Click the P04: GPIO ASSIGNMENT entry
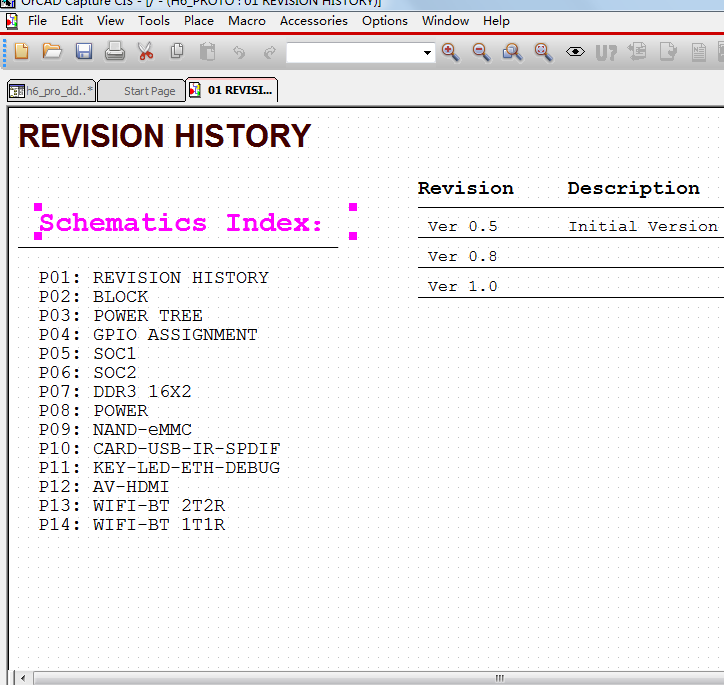 [148, 335]
